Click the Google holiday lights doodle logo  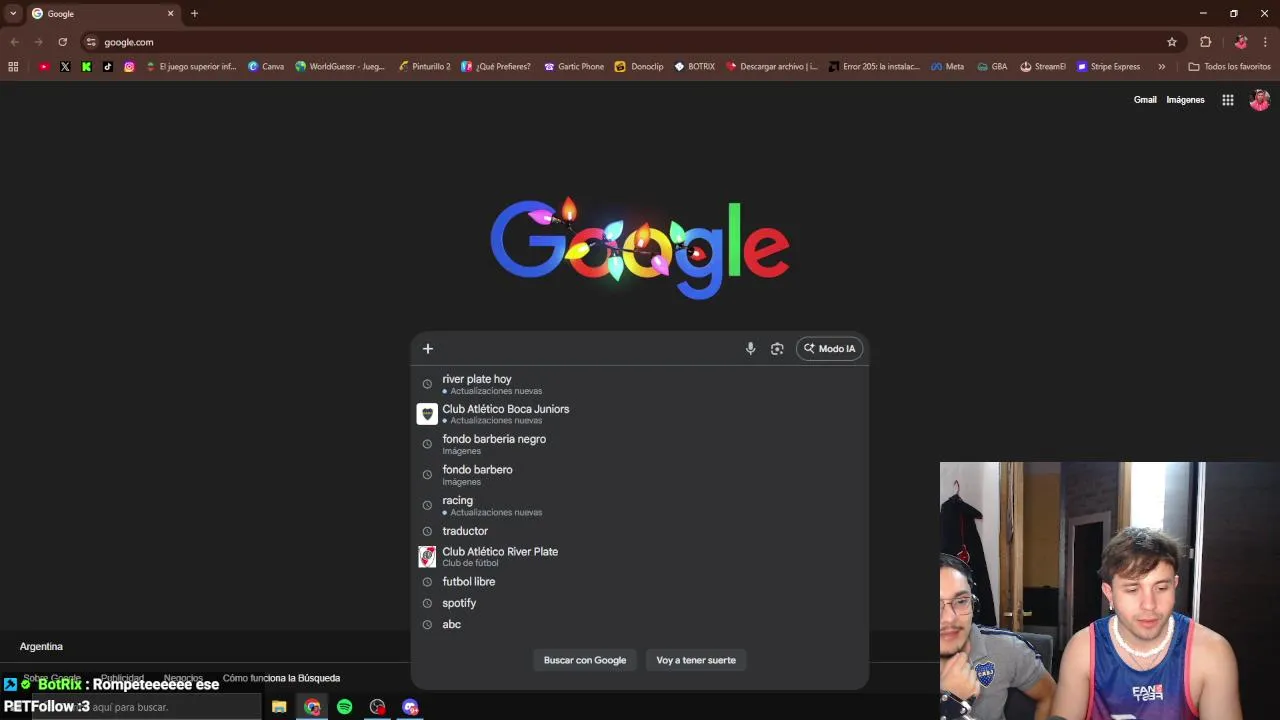pos(640,248)
